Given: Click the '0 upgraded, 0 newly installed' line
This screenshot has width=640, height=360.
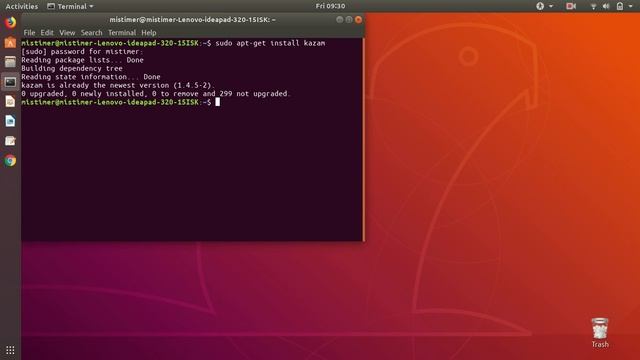Looking at the screenshot, I should [156, 94].
